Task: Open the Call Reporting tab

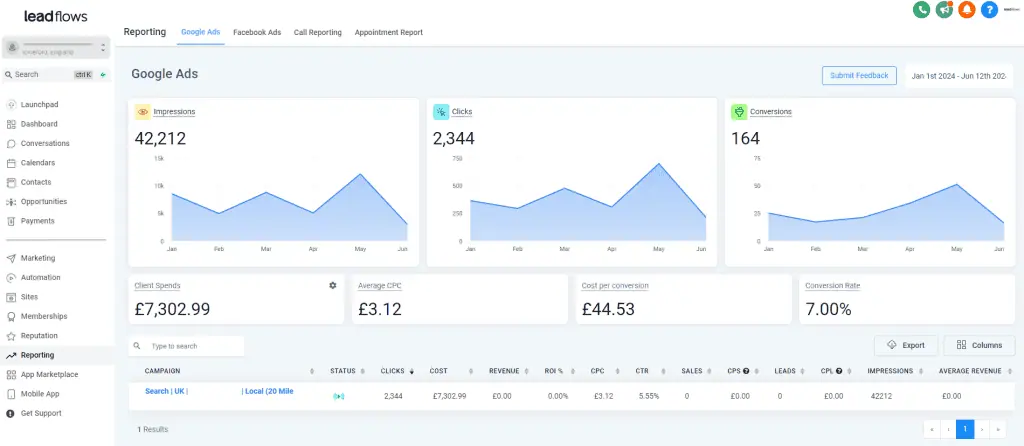Action: coord(317,32)
